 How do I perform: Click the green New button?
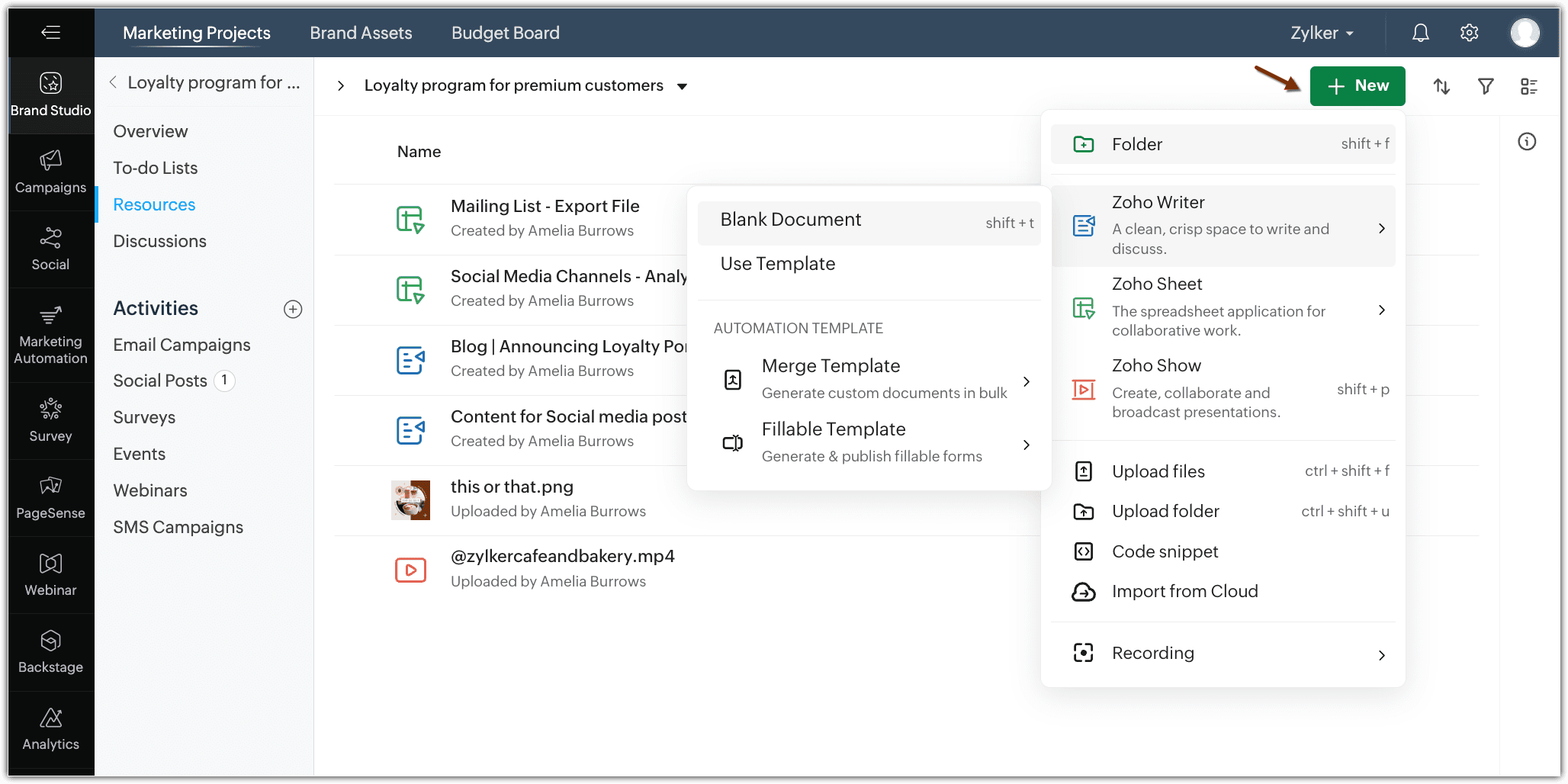click(x=1358, y=86)
